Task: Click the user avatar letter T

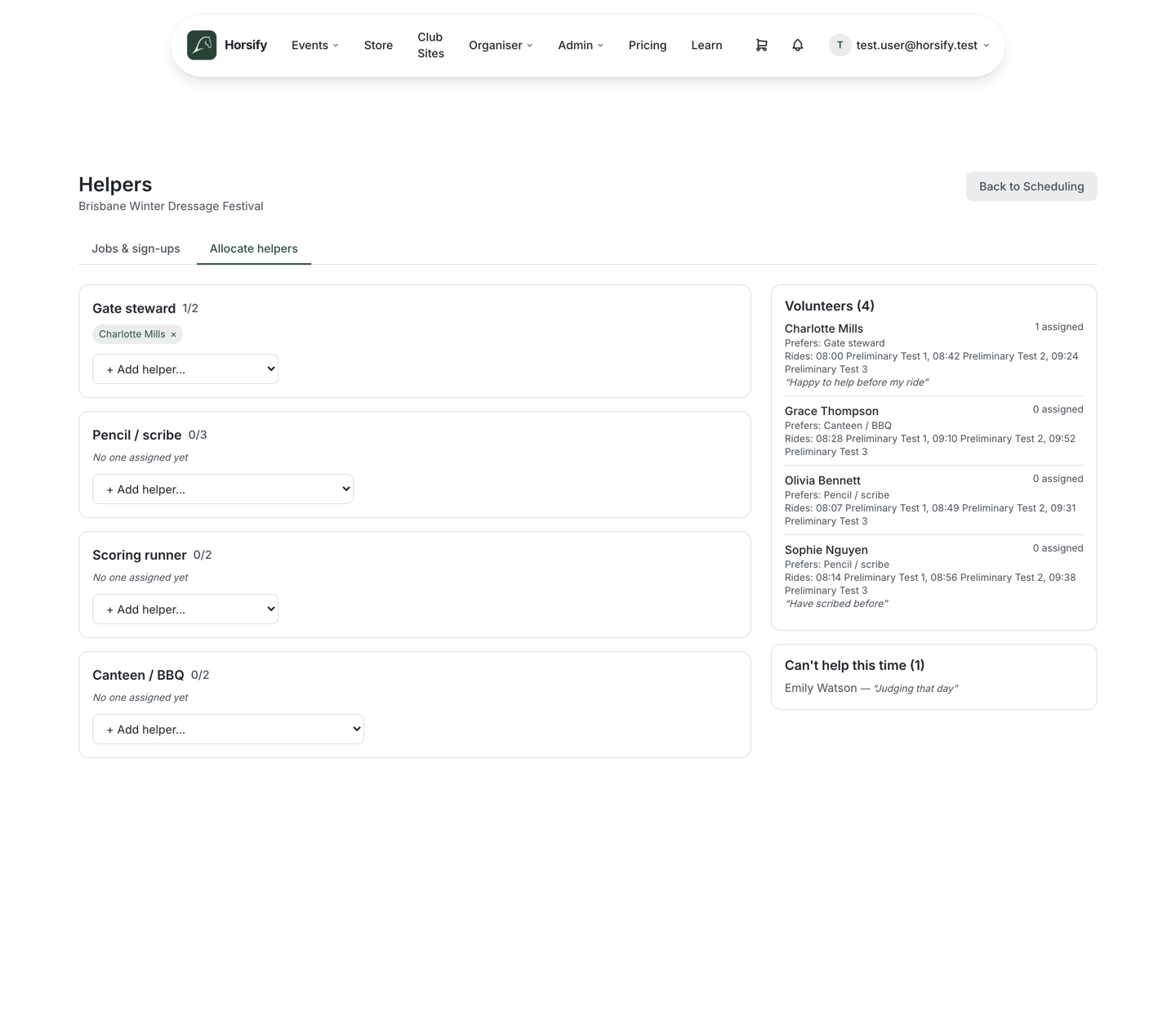Action: point(840,45)
